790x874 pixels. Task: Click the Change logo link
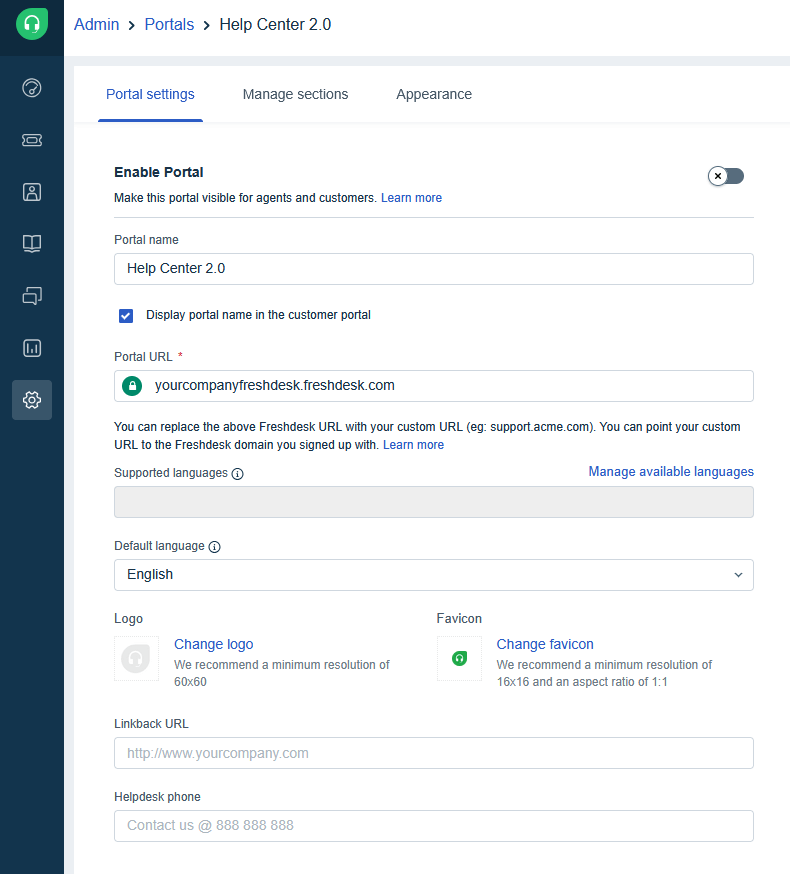(x=213, y=644)
